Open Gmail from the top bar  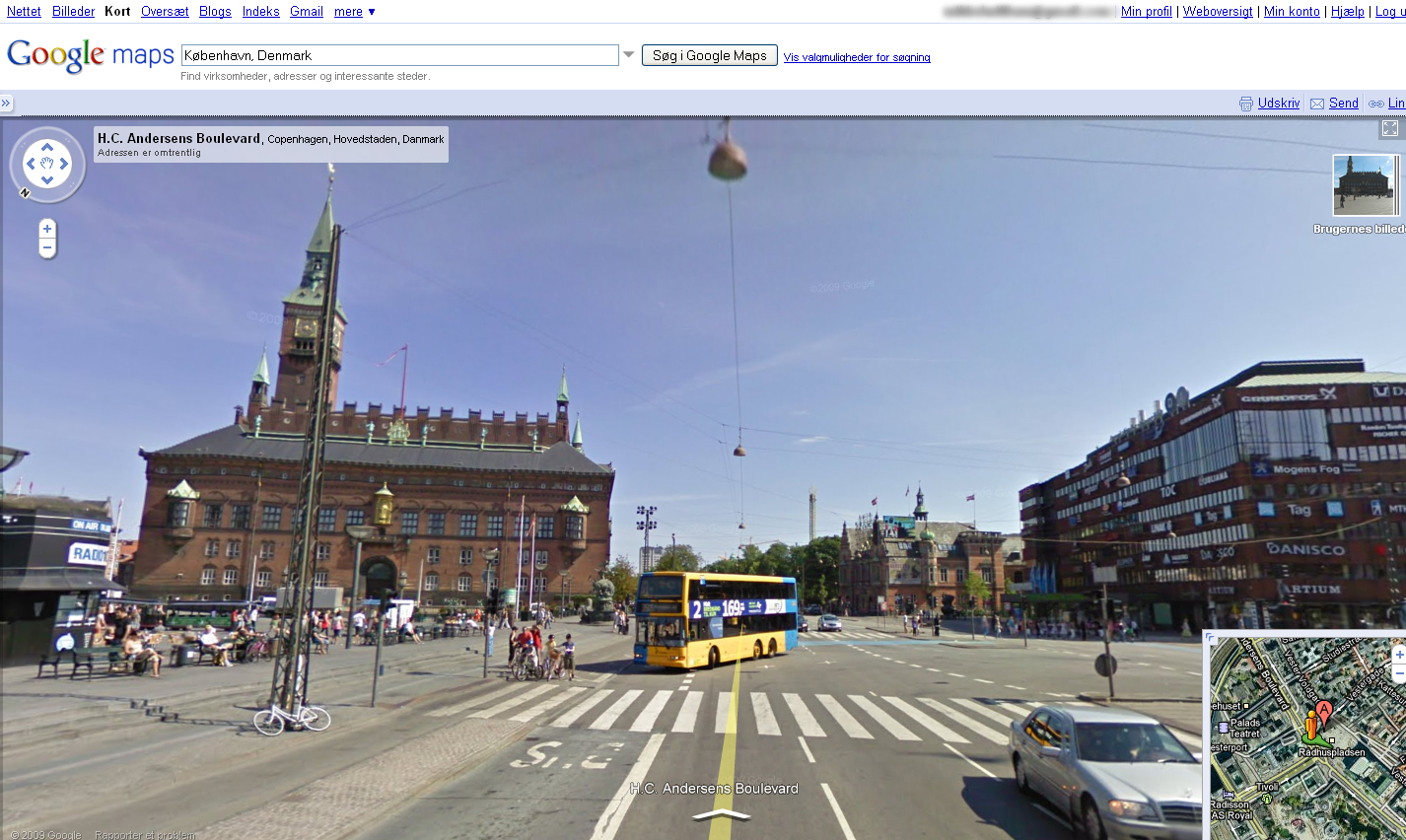[307, 12]
